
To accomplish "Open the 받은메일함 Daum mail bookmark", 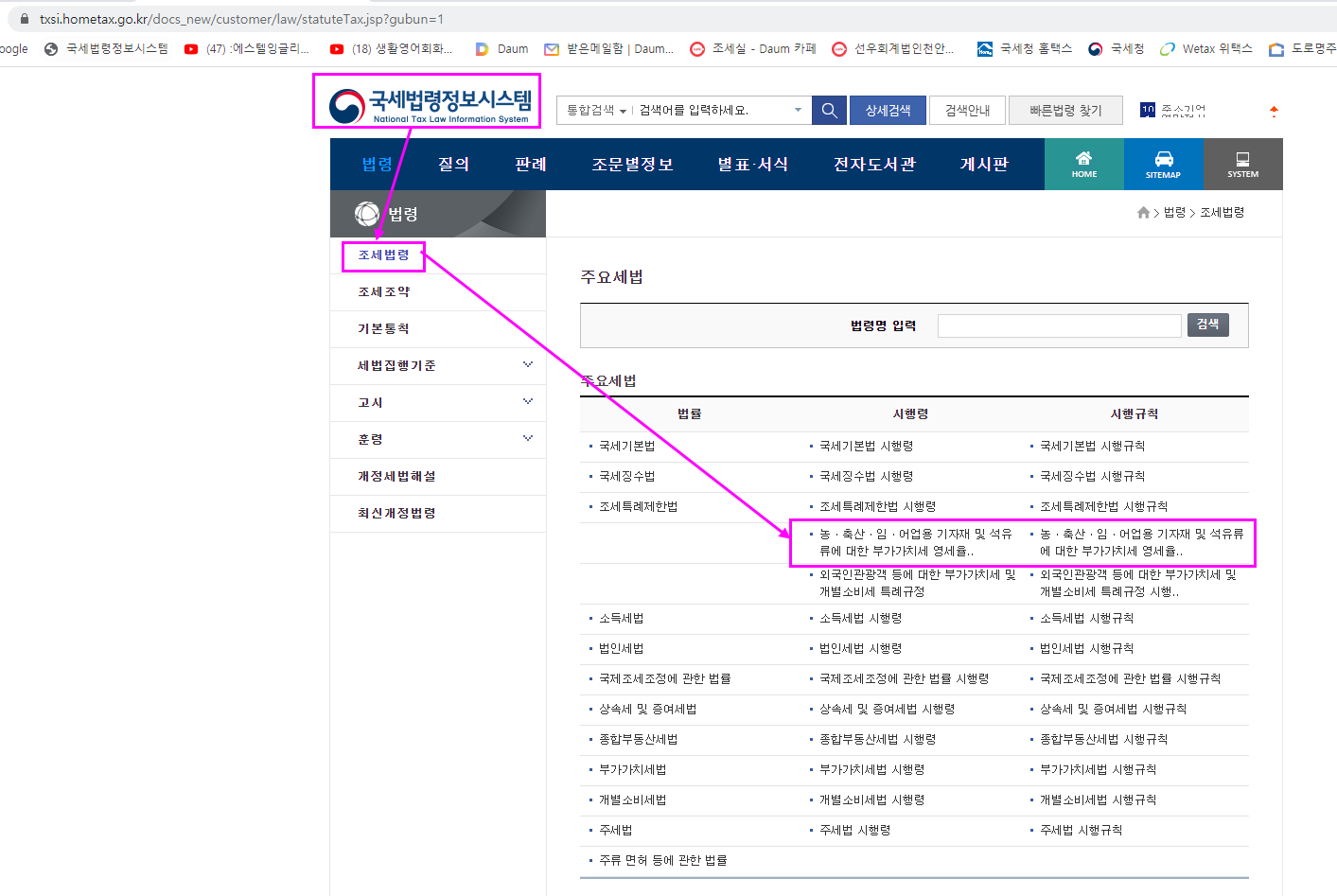I will click(x=609, y=49).
